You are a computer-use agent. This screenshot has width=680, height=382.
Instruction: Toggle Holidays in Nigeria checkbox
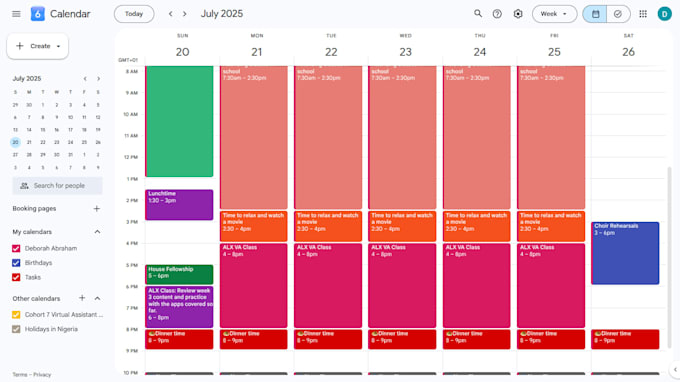tap(16, 329)
